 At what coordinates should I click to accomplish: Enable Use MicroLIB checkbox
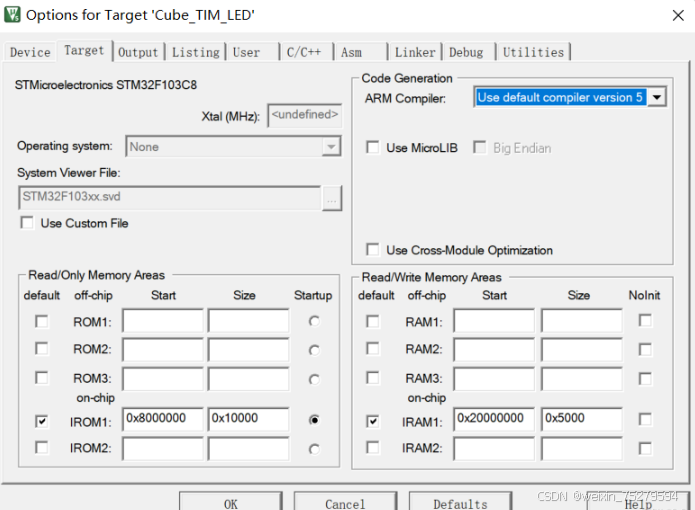[373, 148]
